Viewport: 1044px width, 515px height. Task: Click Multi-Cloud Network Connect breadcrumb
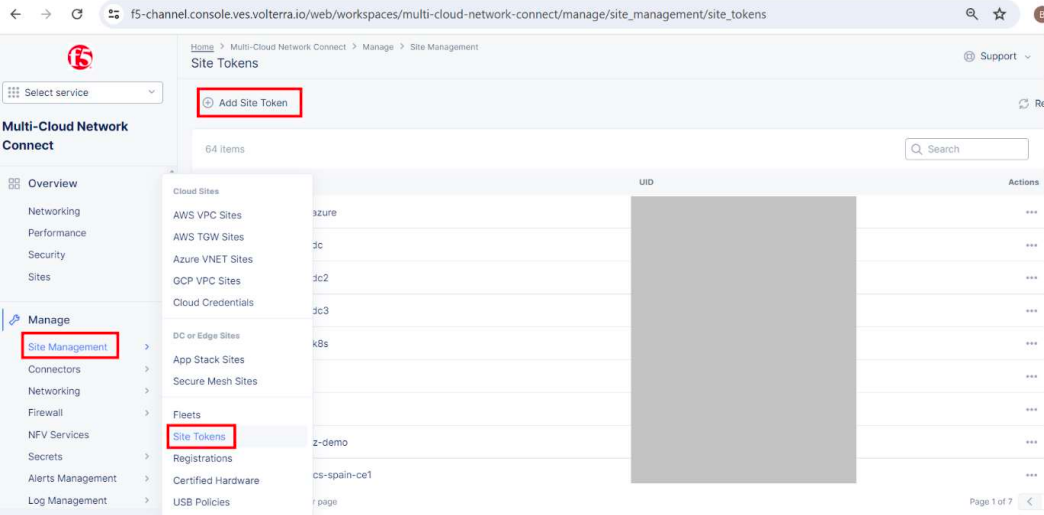tap(288, 47)
